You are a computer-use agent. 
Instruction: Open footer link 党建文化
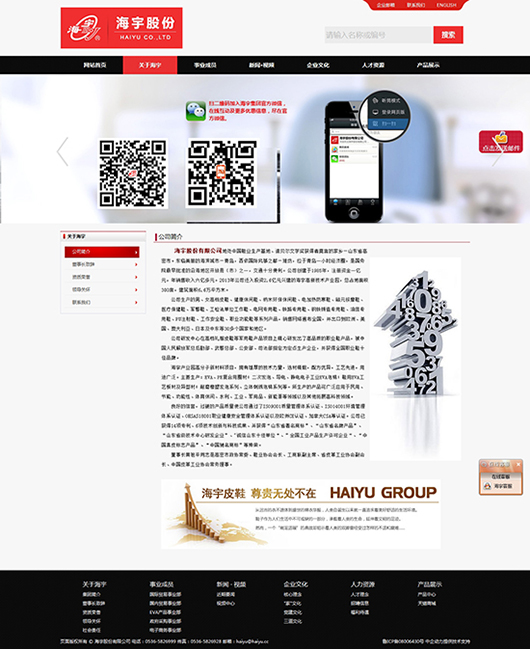tap(293, 612)
